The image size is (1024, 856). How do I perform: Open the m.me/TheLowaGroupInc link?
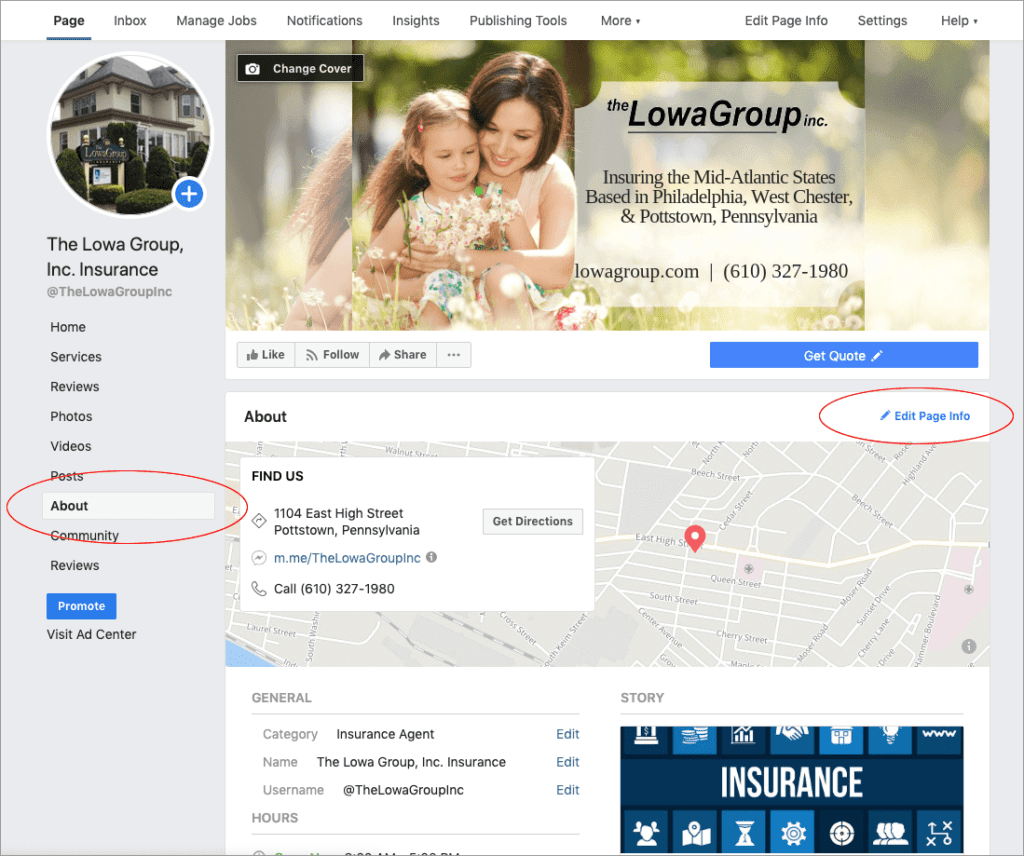point(347,558)
